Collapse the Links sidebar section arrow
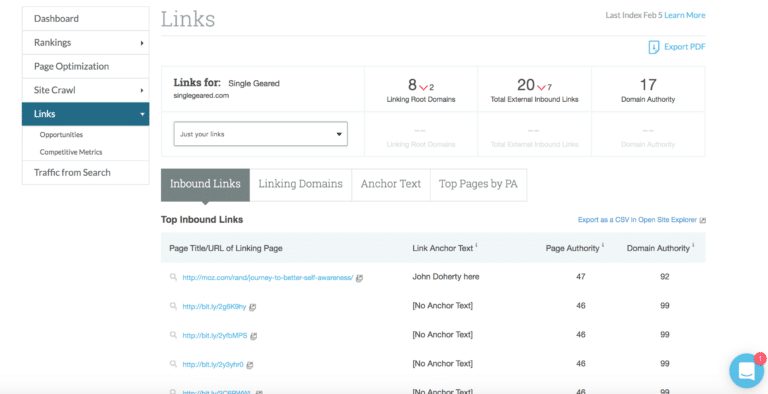 pos(143,114)
